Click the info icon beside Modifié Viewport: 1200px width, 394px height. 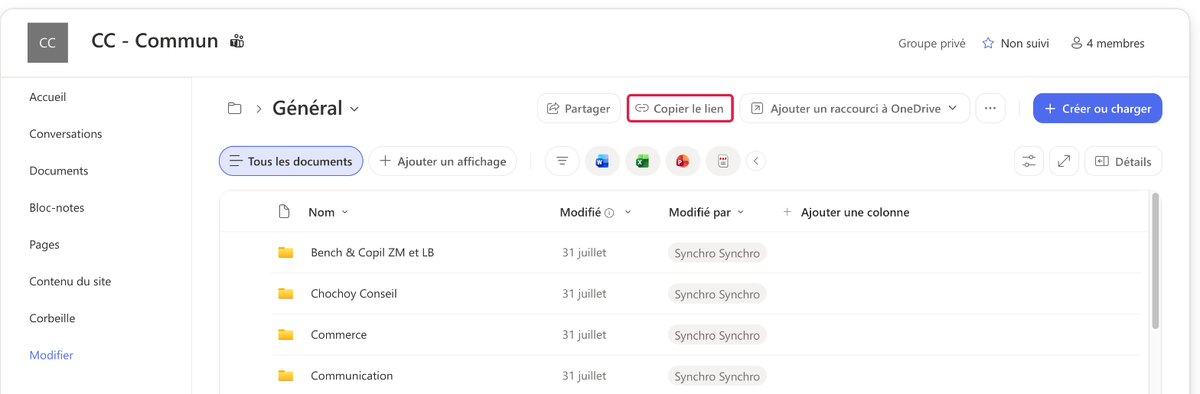609,213
